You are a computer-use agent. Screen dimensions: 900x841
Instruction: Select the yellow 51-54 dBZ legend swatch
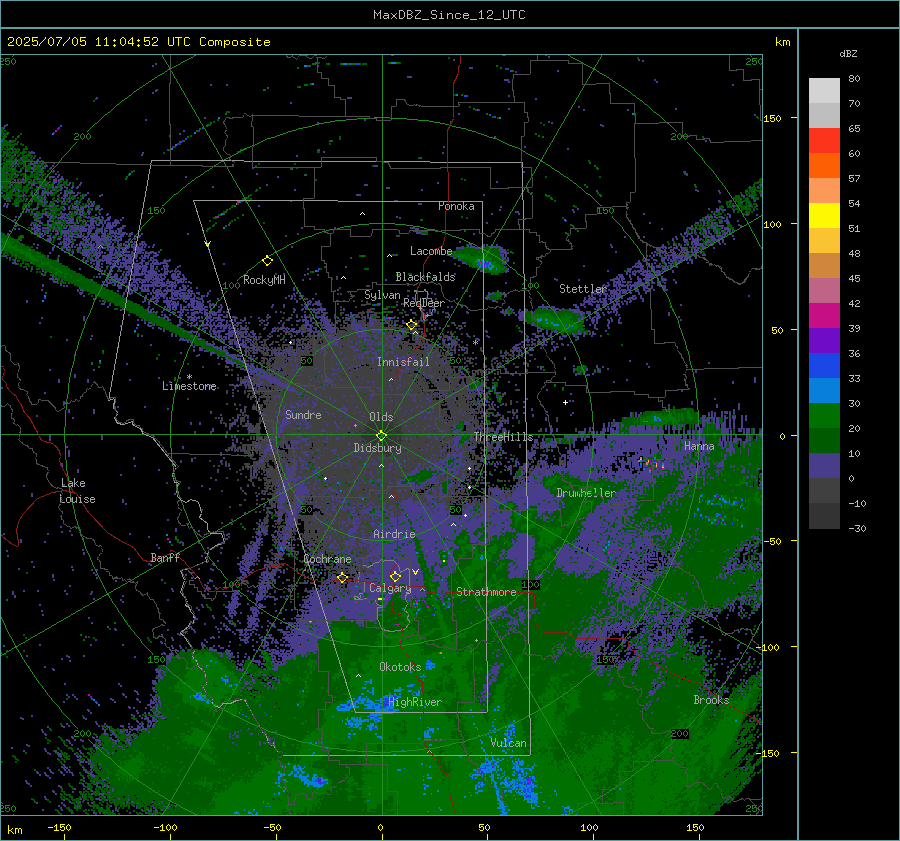click(x=824, y=215)
